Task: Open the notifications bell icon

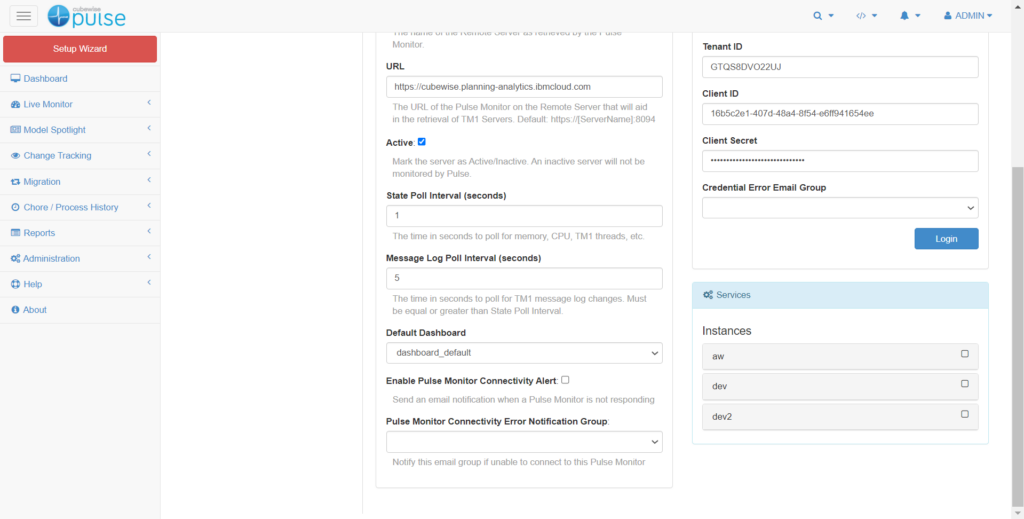Action: pyautogui.click(x=904, y=16)
